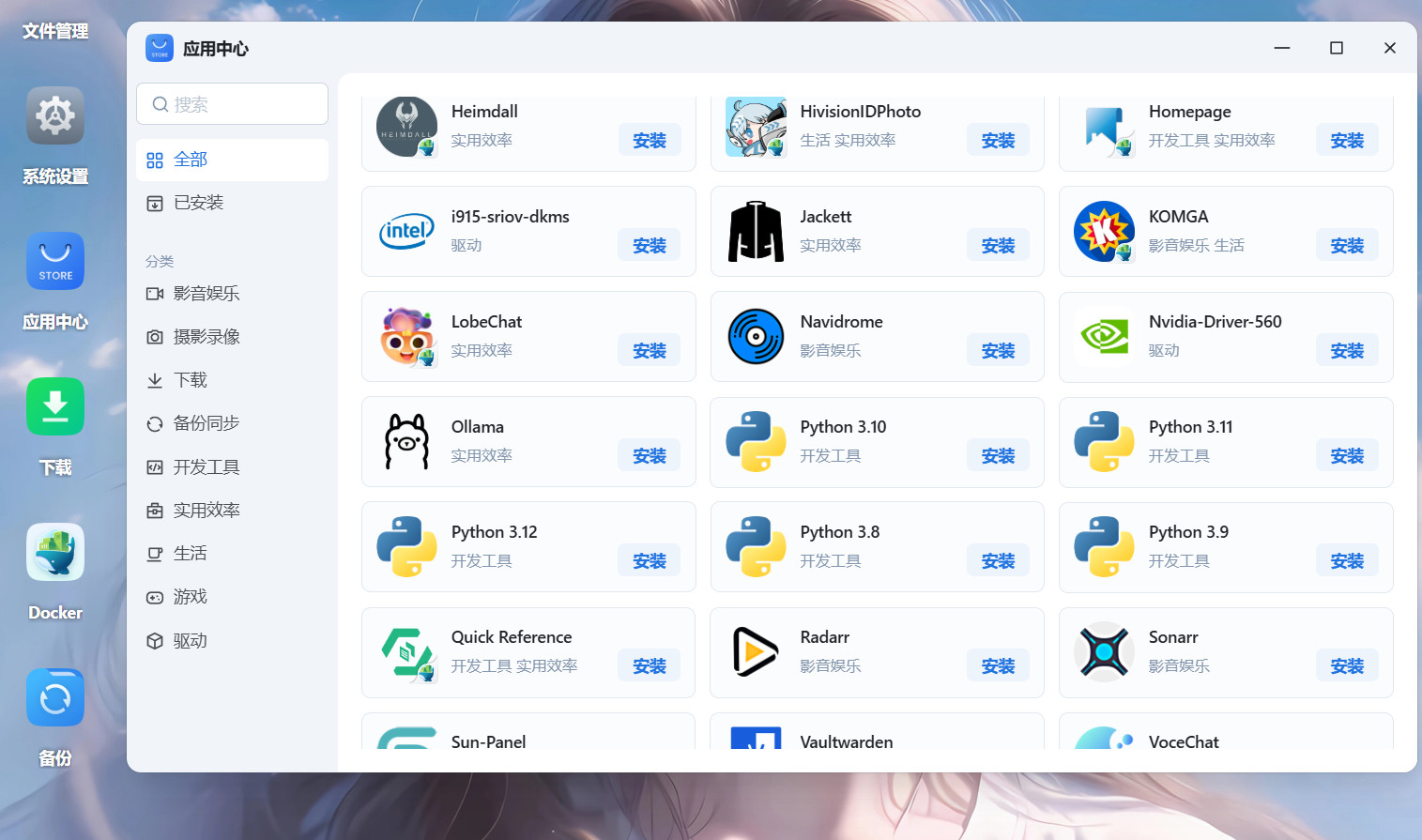This screenshot has height=840, width=1422.
Task: Click the Jackett jacket icon
Action: tap(756, 231)
